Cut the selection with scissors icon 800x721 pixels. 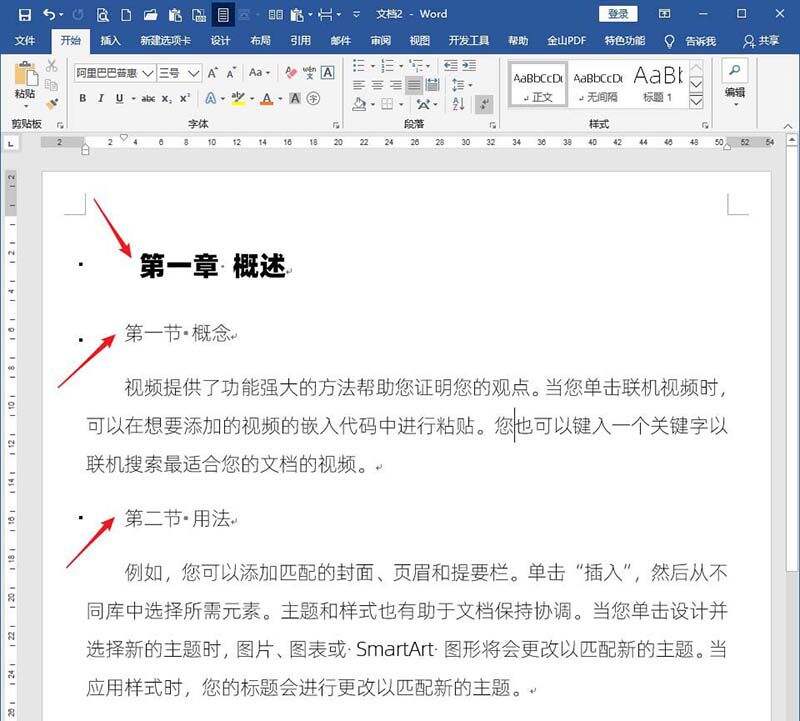(x=51, y=65)
